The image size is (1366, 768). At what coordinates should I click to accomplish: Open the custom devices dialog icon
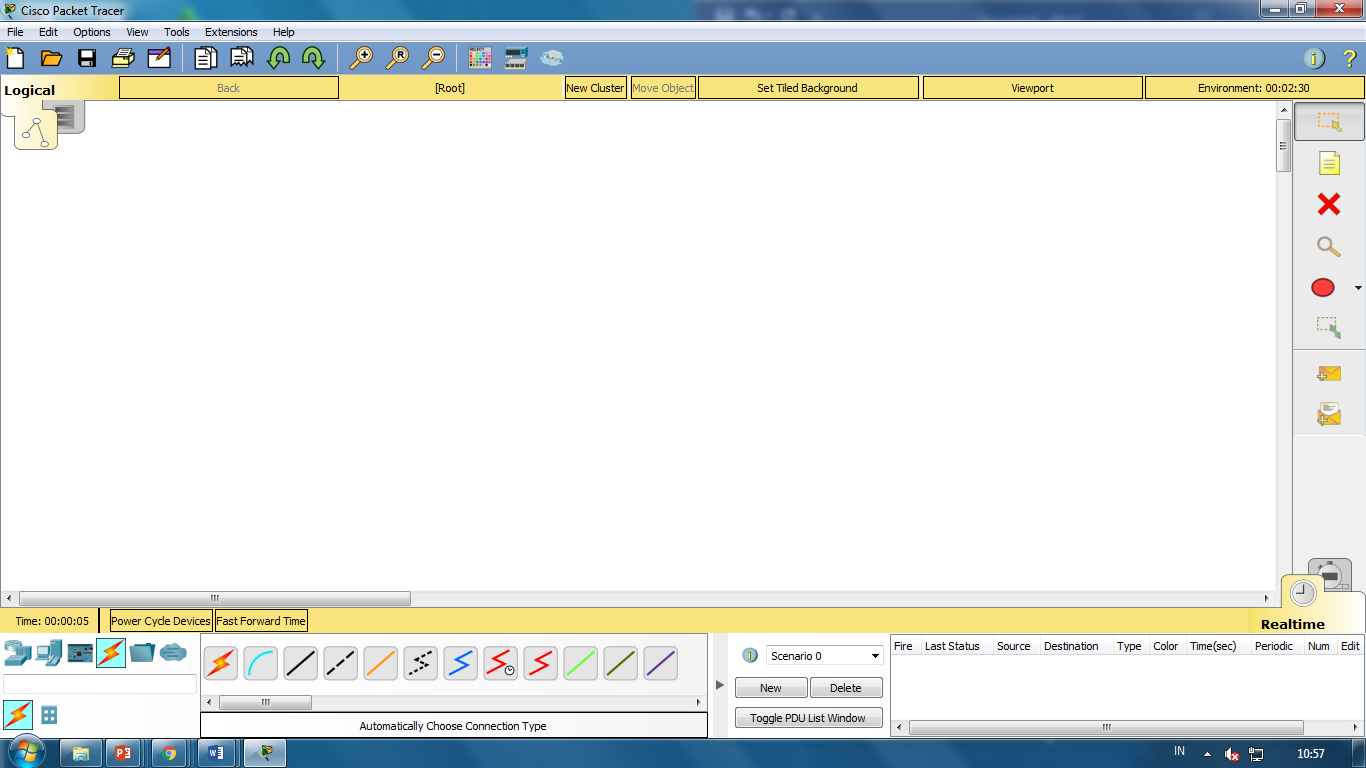tap(516, 58)
